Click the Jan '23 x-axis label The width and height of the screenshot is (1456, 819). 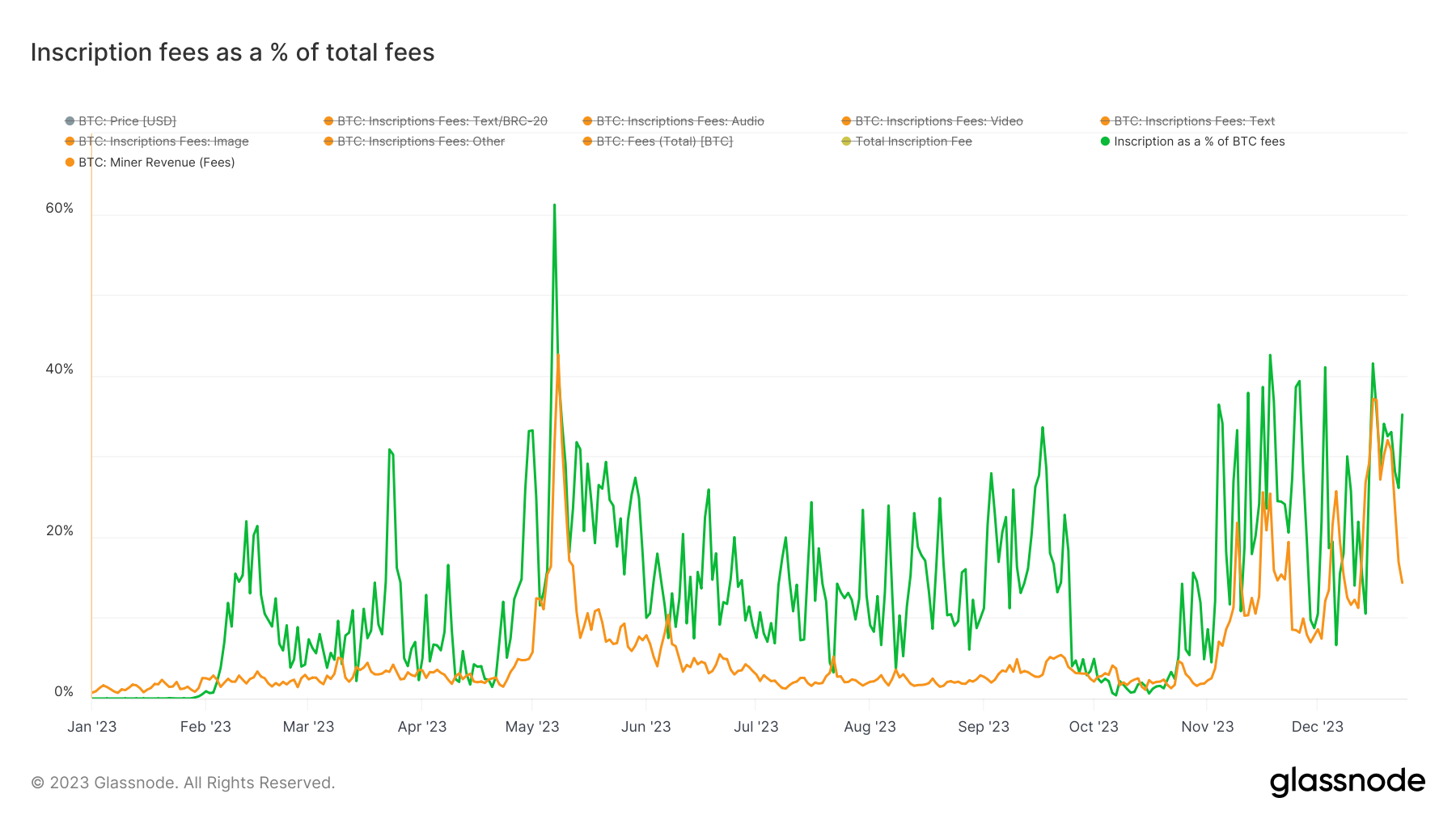pos(91,727)
